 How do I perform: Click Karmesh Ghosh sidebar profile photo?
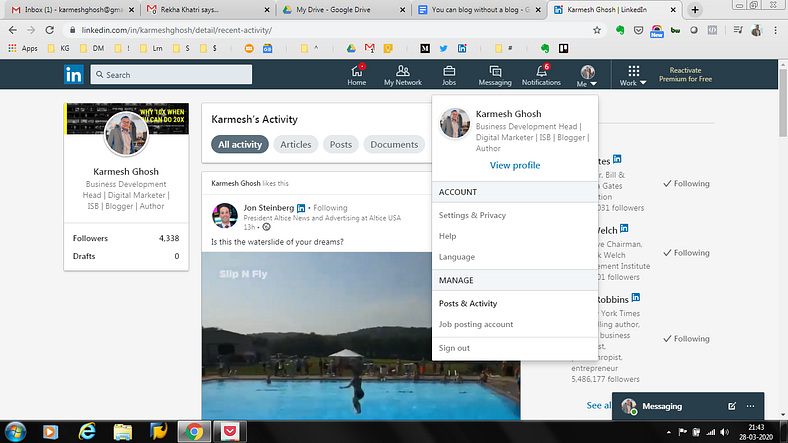126,134
